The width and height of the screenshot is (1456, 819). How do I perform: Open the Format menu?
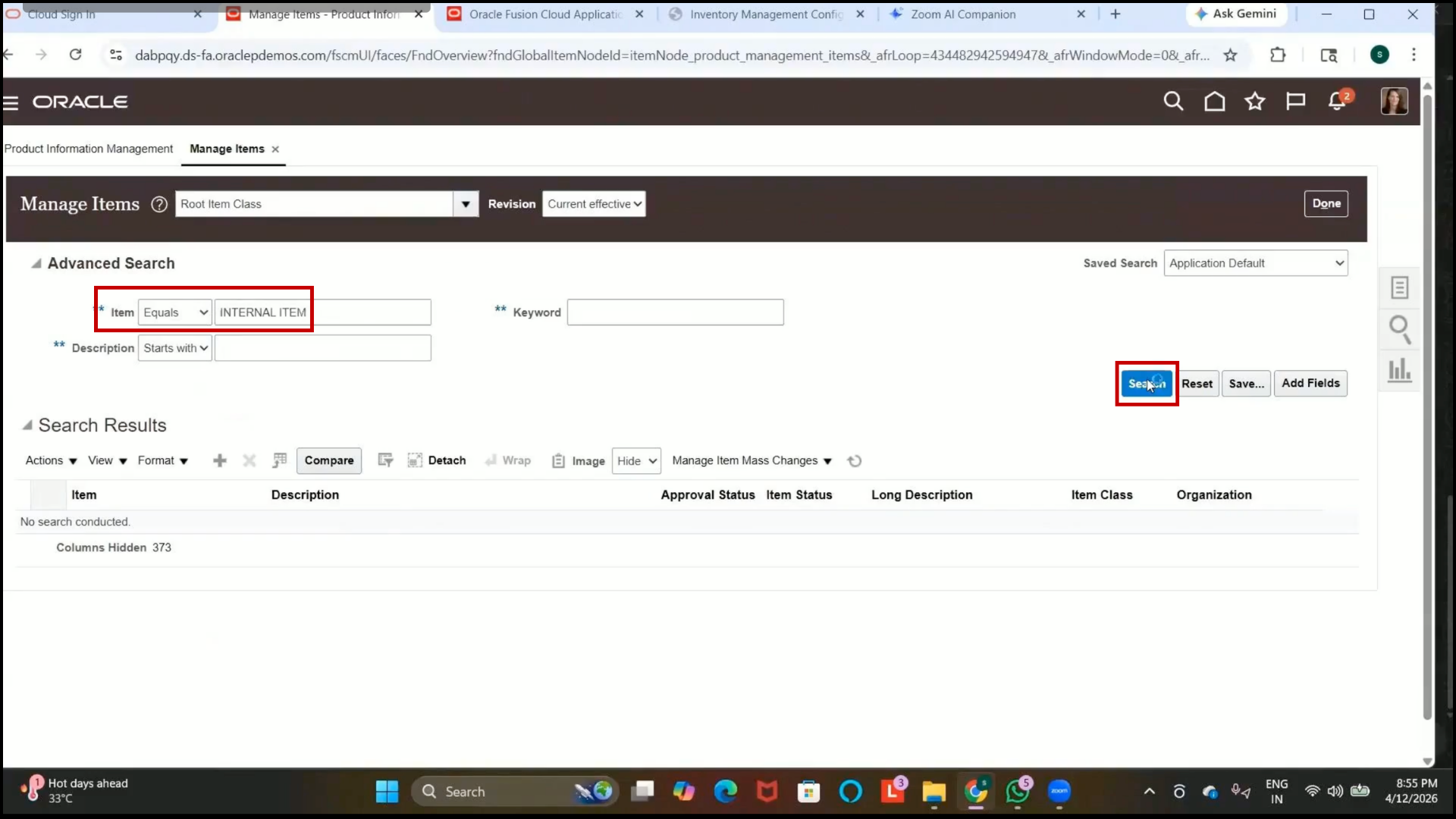click(x=162, y=460)
